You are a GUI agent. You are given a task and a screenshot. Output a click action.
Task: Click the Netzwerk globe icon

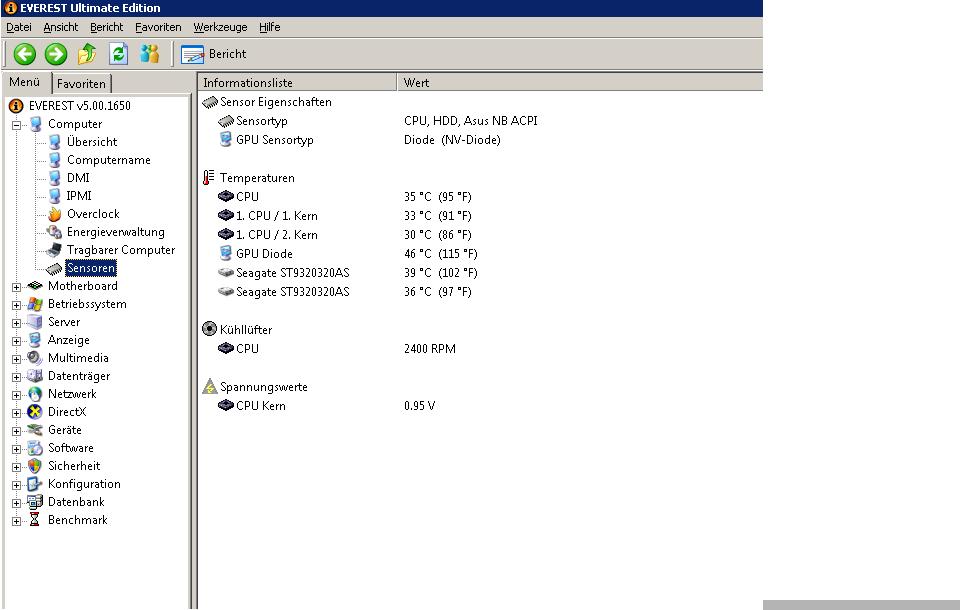click(x=35, y=394)
